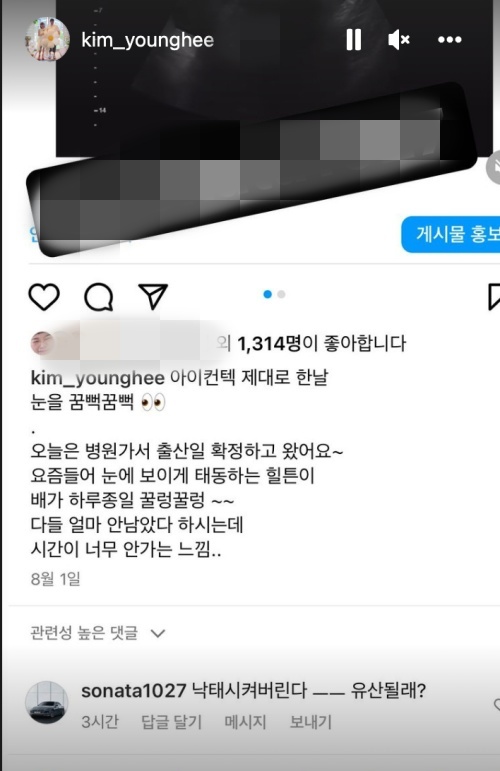Open kim_younghee profile picture
500x771 pixels.
coord(48,39)
